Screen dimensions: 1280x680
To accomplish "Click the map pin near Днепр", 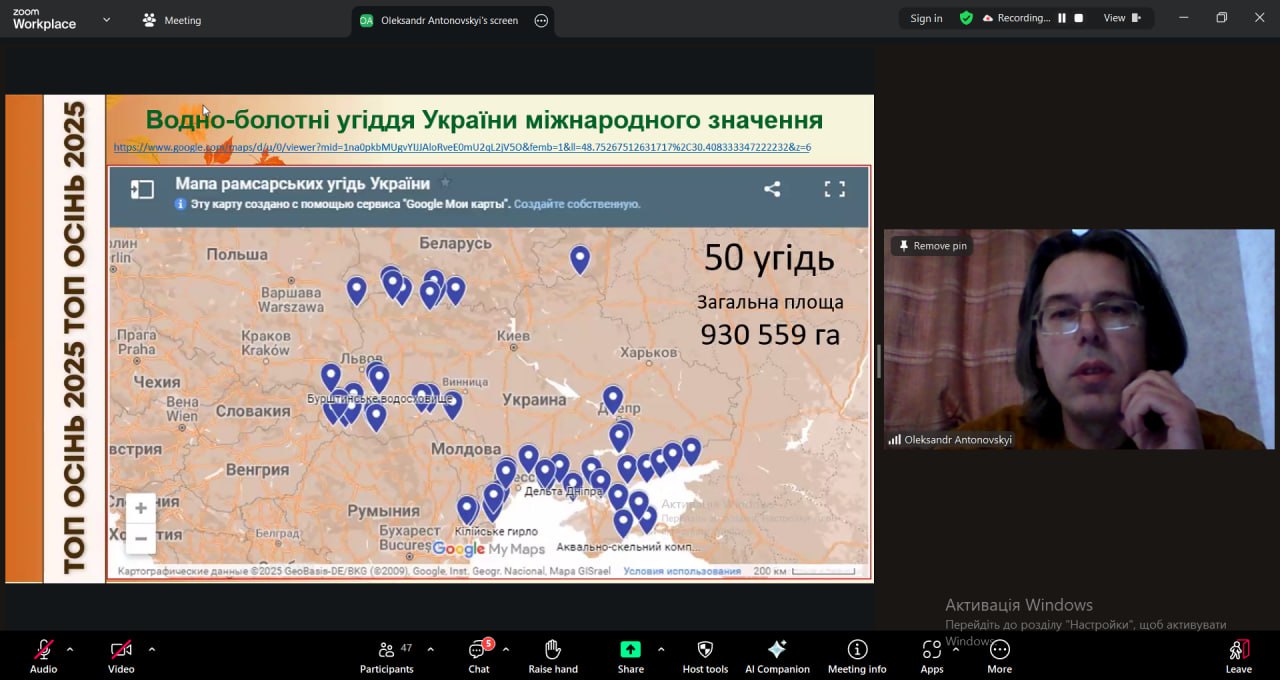I will coord(613,400).
